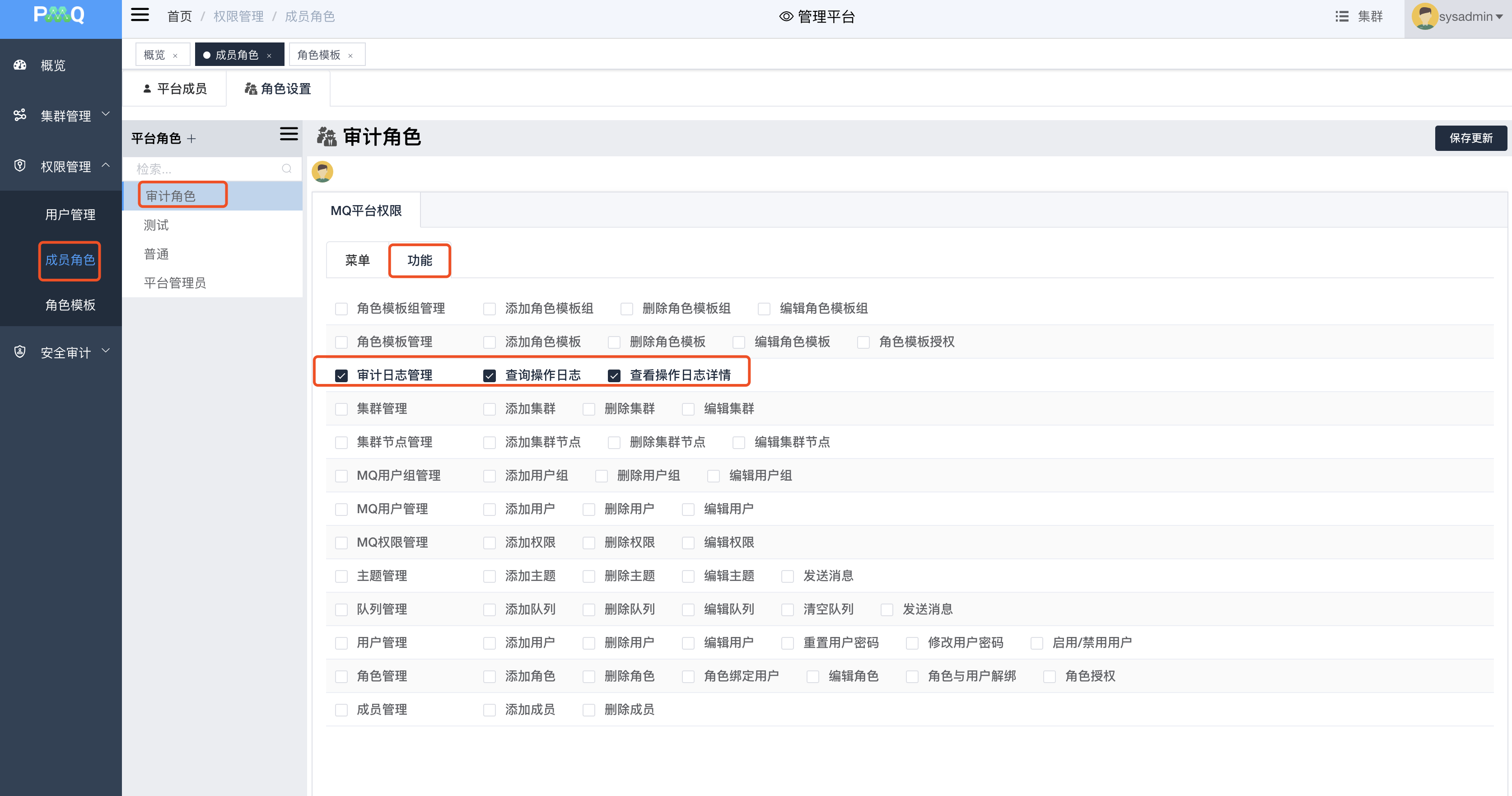The width and height of the screenshot is (1512, 796).
Task: Click the hamburger menu icon in header
Action: coord(140,15)
